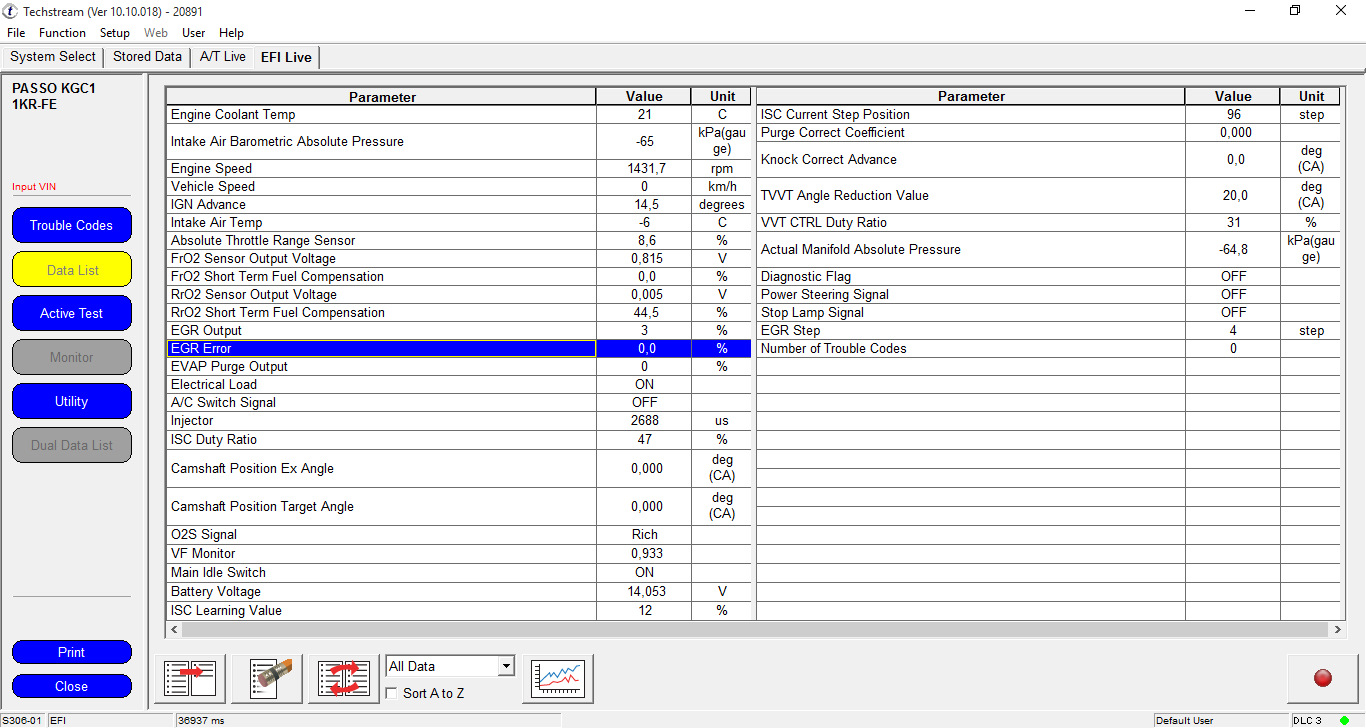The image size is (1366, 728).
Task: Click the Data List button
Action: point(72,269)
